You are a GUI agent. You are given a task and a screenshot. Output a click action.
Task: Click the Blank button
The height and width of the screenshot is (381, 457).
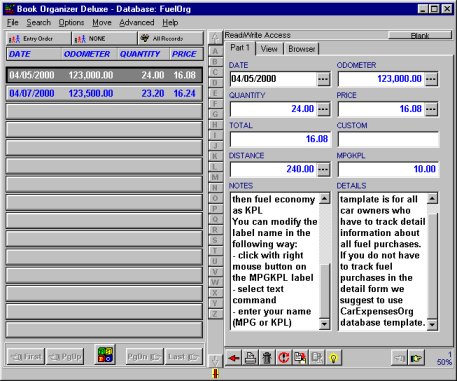[x=420, y=35]
